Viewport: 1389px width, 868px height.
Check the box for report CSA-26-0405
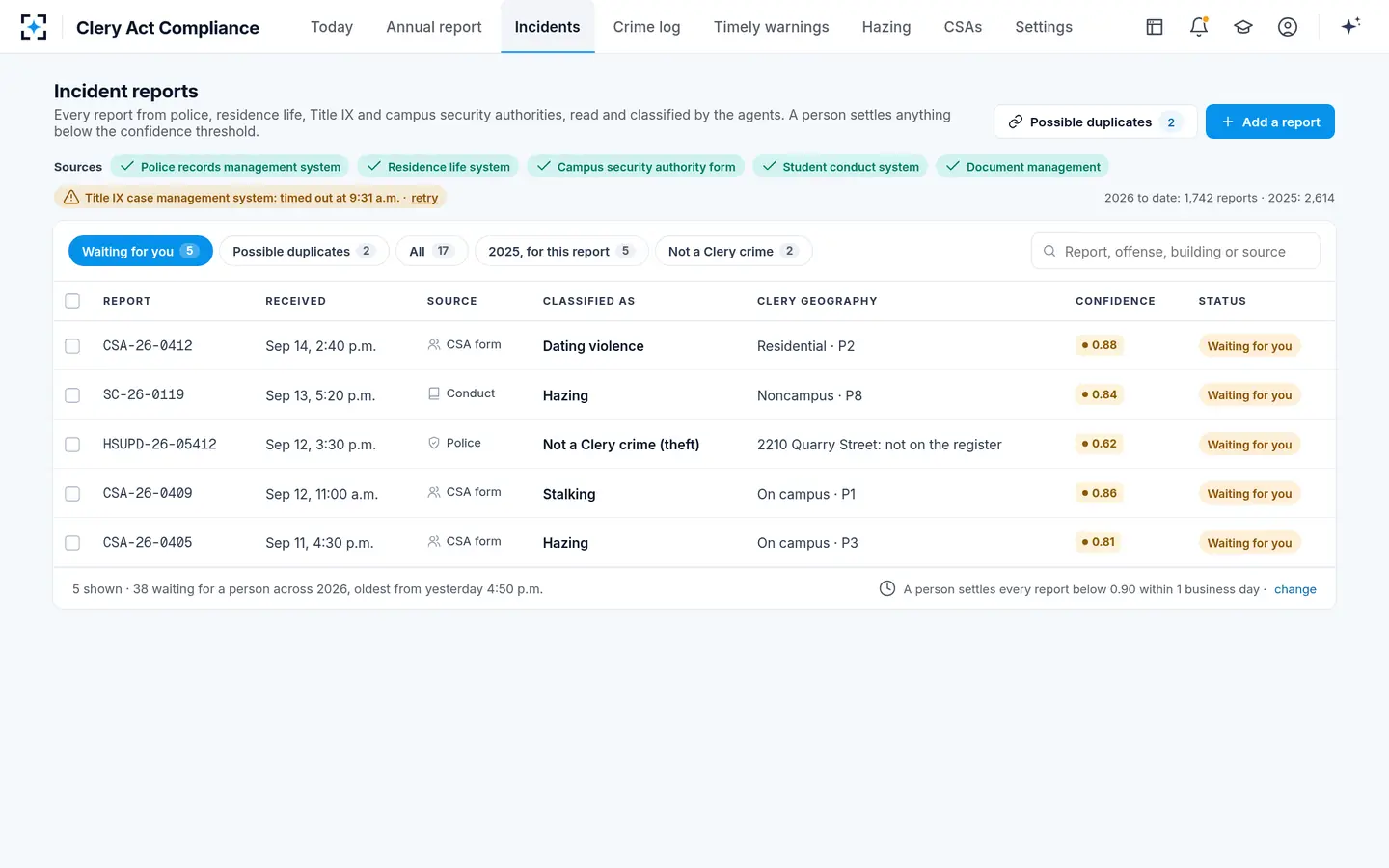tap(72, 543)
